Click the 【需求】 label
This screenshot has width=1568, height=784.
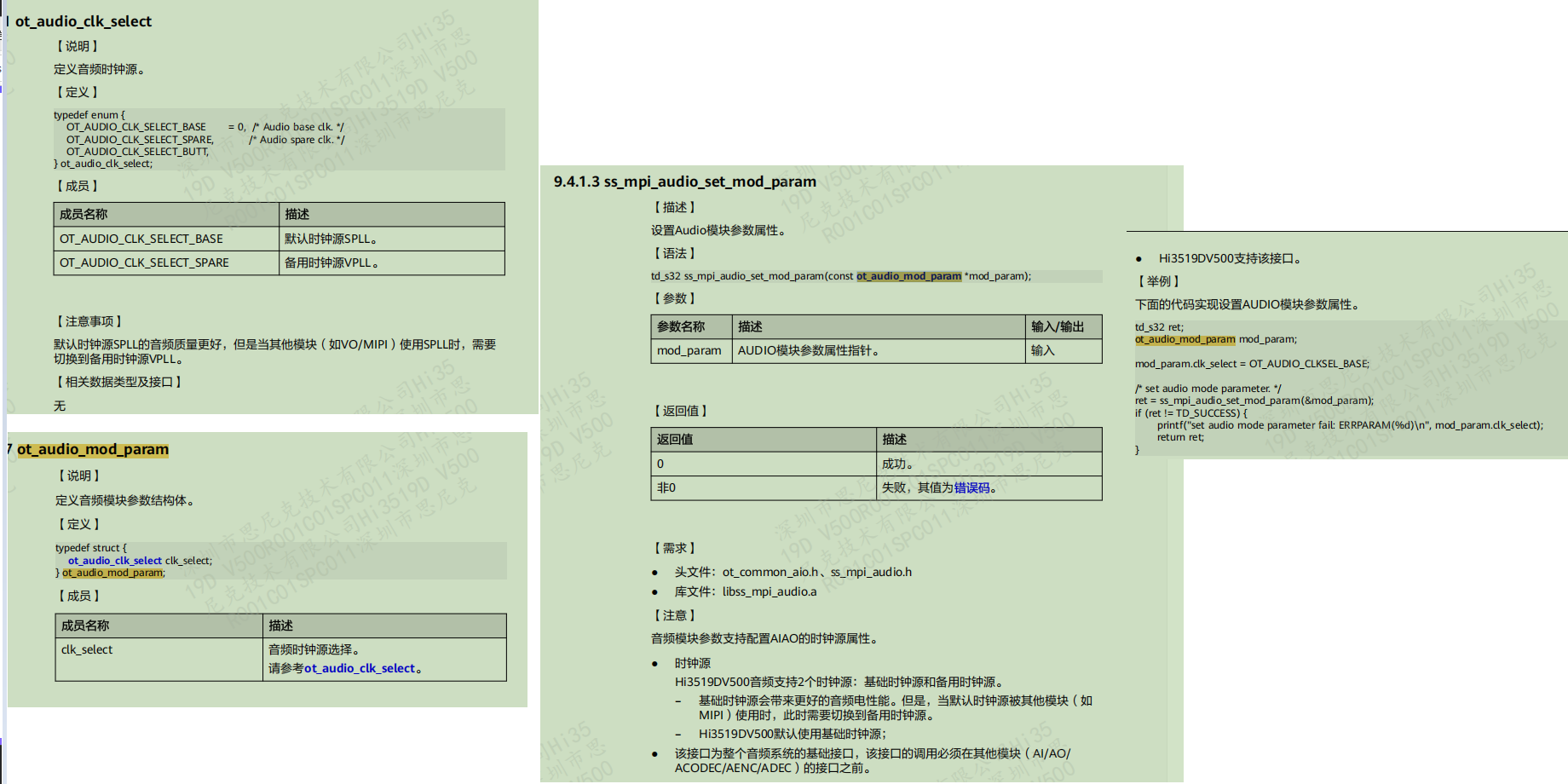click(x=675, y=548)
